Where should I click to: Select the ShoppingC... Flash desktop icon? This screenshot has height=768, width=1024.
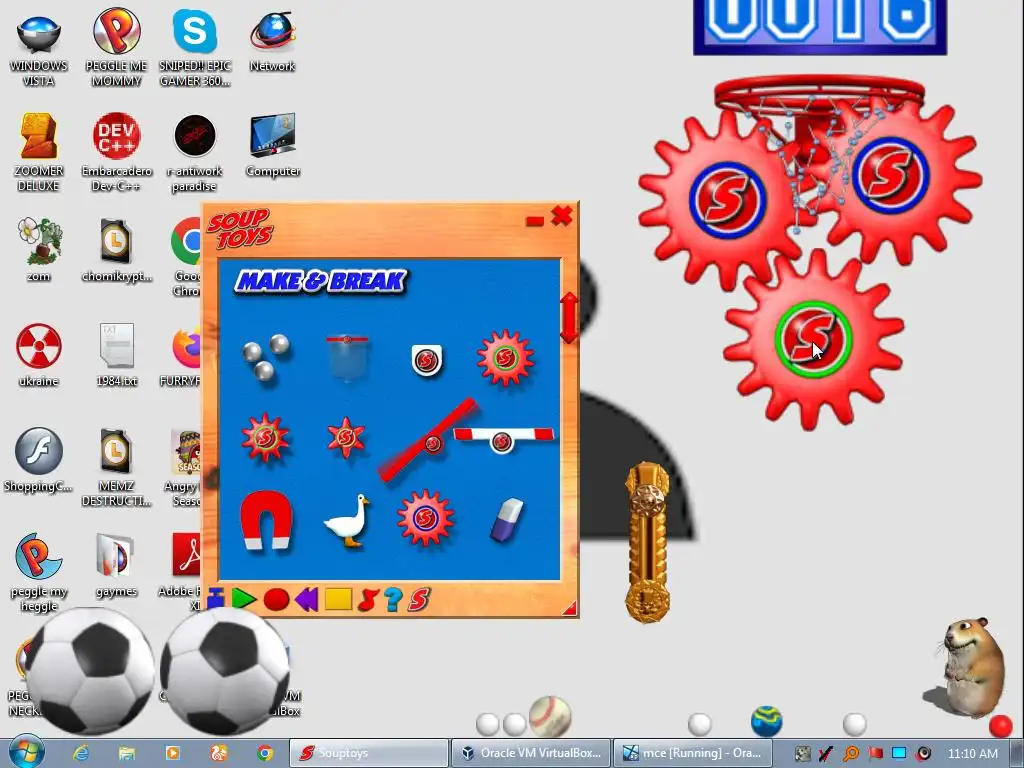[x=39, y=460]
